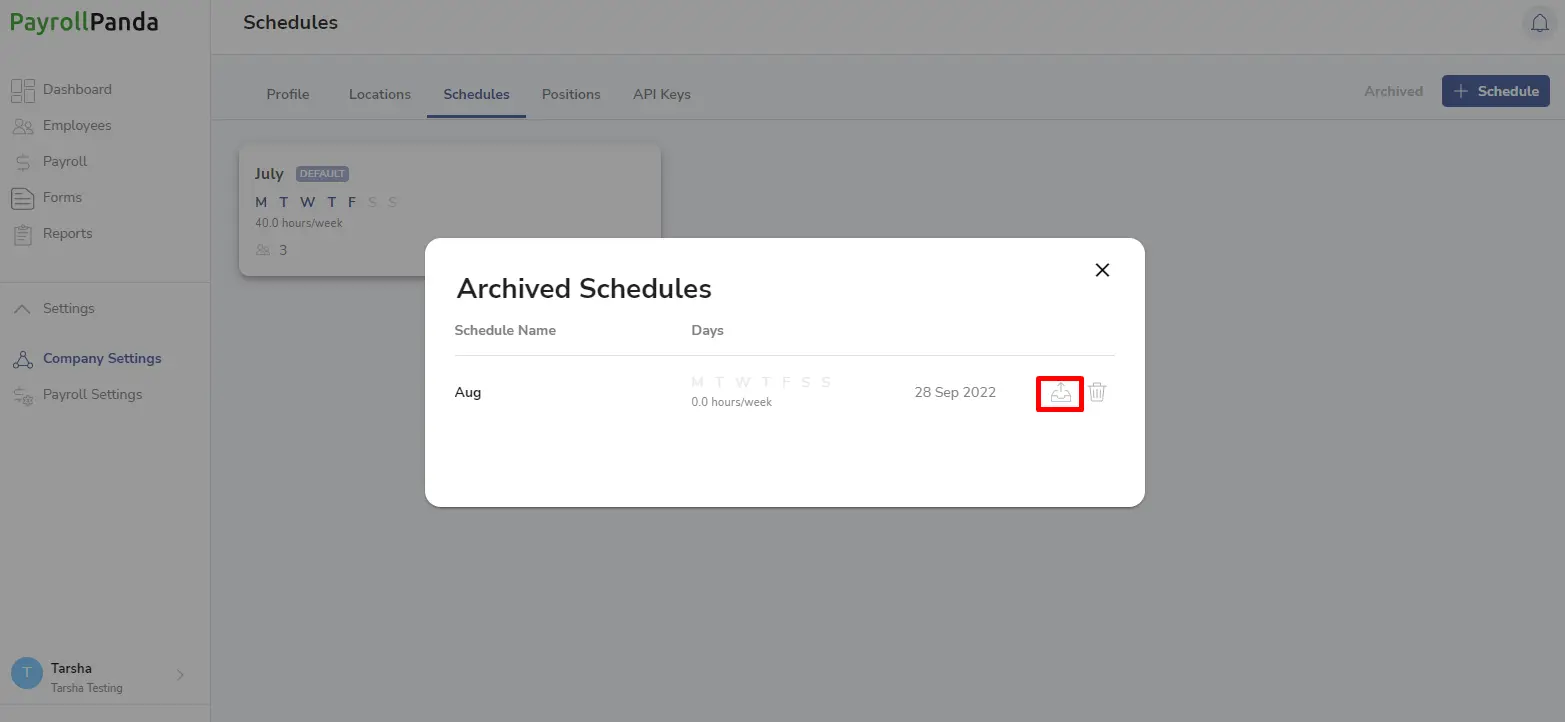Screen dimensions: 1565x722
Task: Expand the Tarsha account menu chevron
Action: tap(180, 675)
